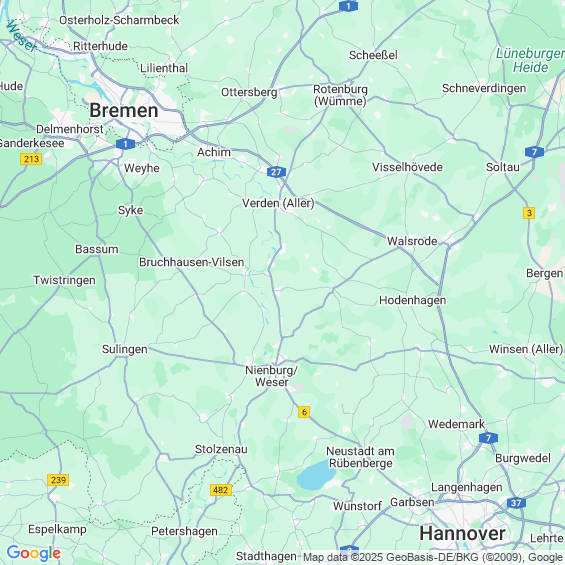565x565 pixels.
Task: Click the A7 shield near Soltau
Action: [534, 152]
